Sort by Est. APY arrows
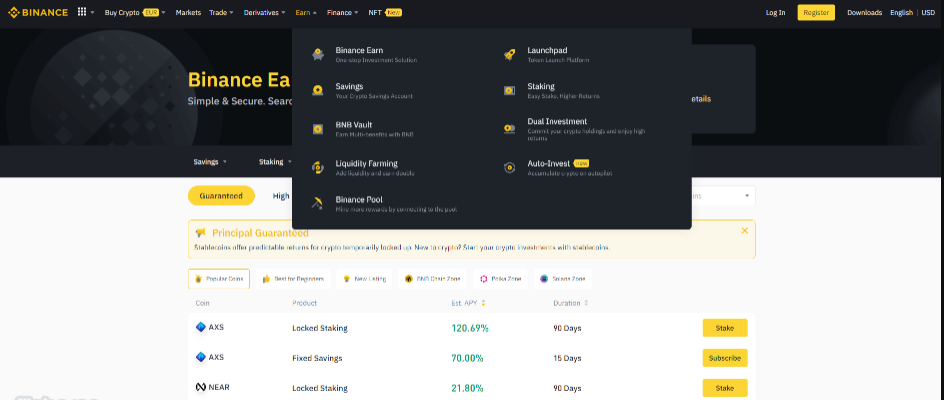 pos(483,303)
